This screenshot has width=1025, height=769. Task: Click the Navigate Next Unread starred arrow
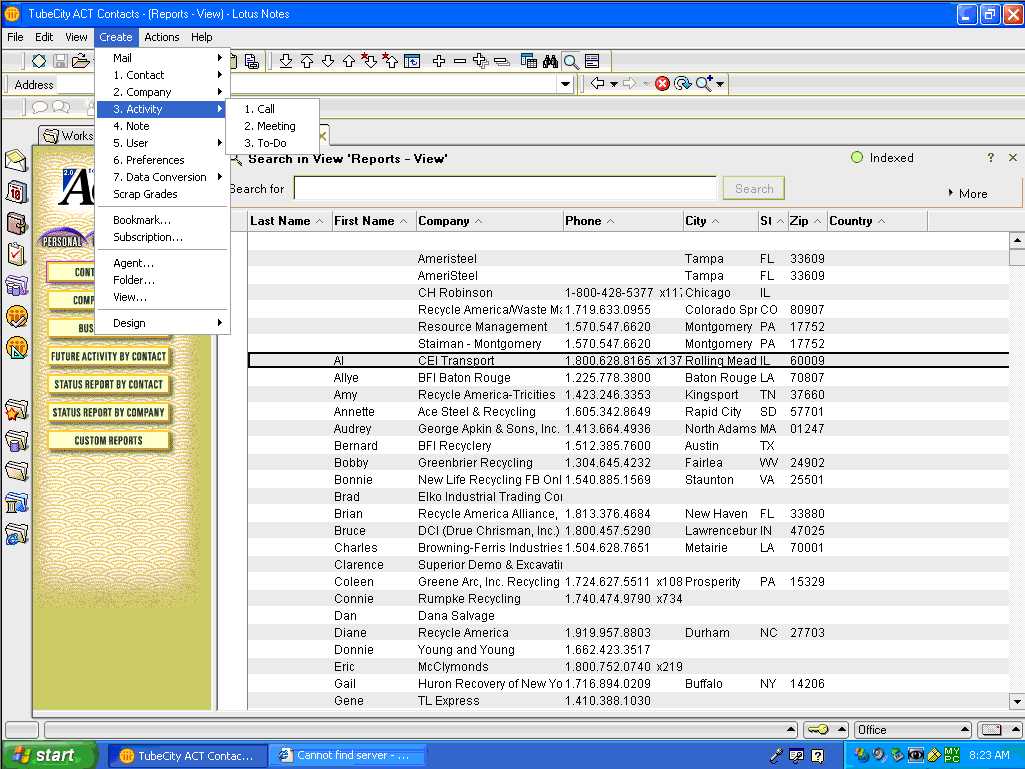click(370, 61)
